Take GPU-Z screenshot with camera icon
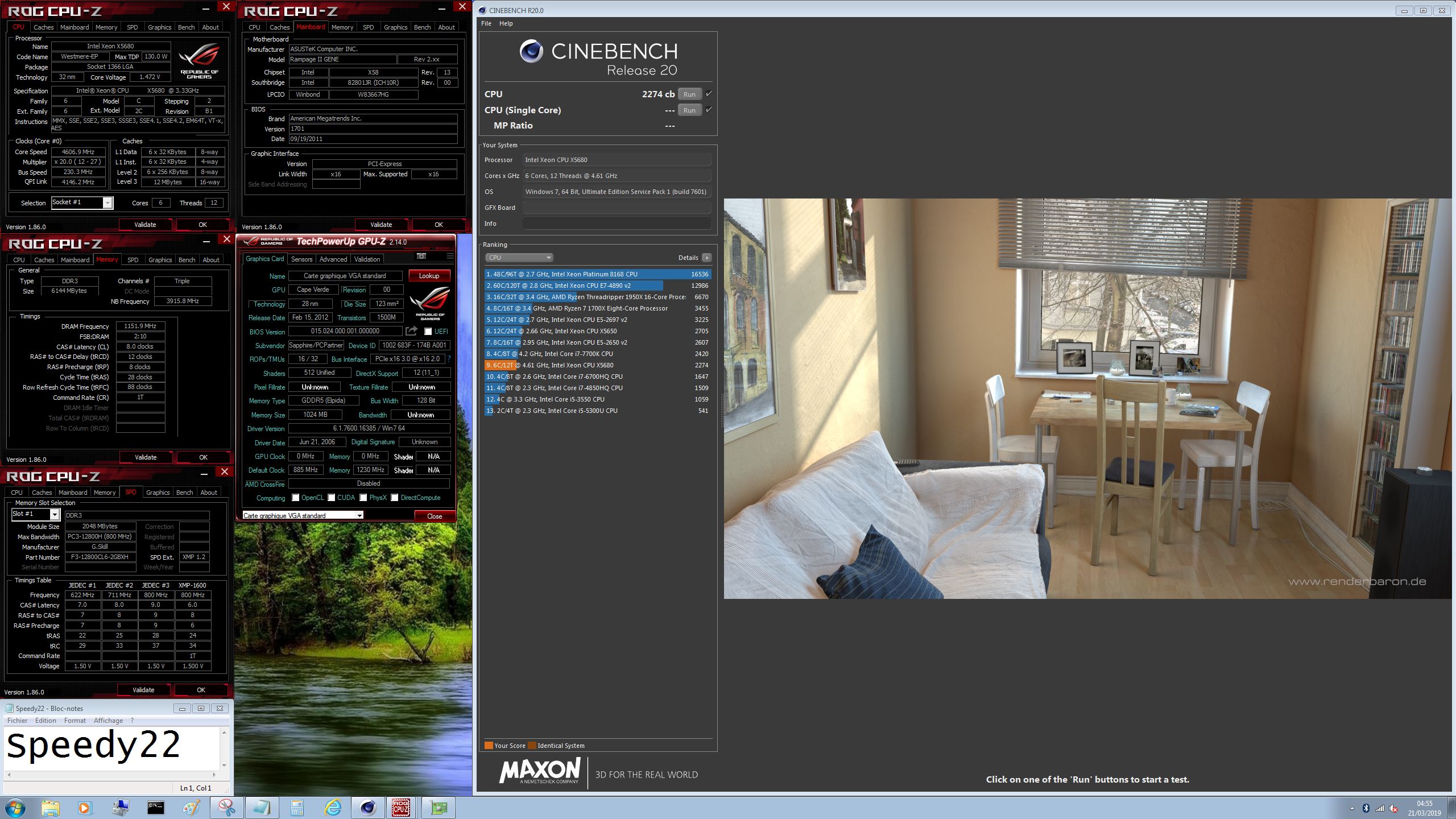This screenshot has width=1456, height=819. (421, 257)
